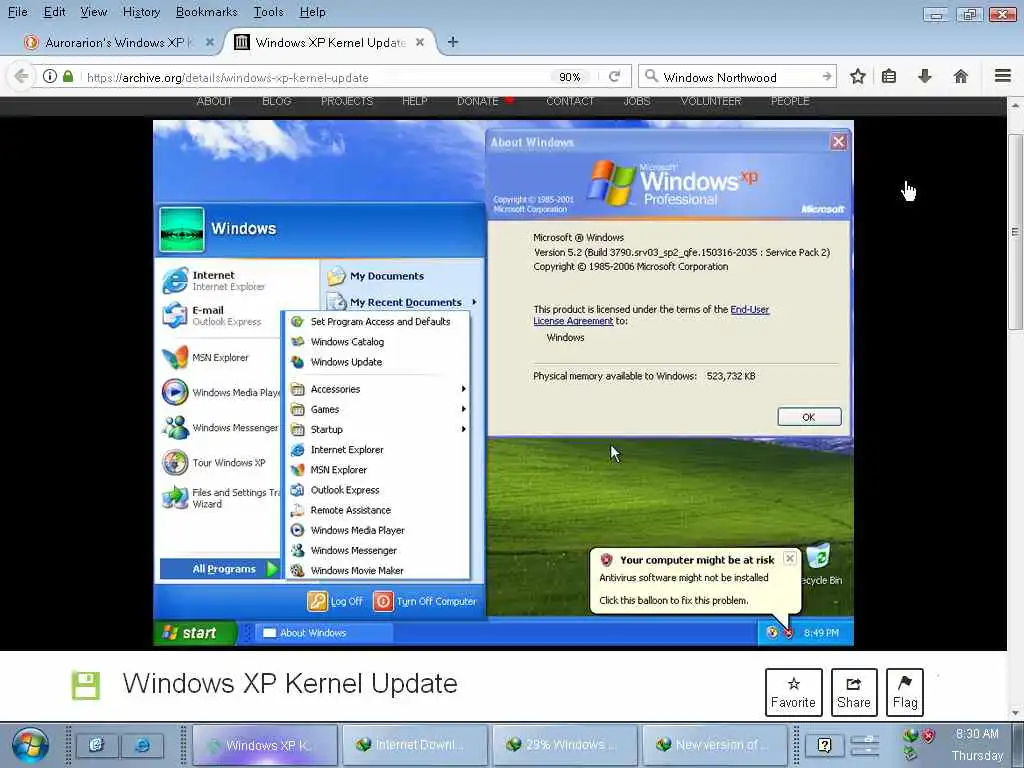Open the File menu

pos(18,12)
